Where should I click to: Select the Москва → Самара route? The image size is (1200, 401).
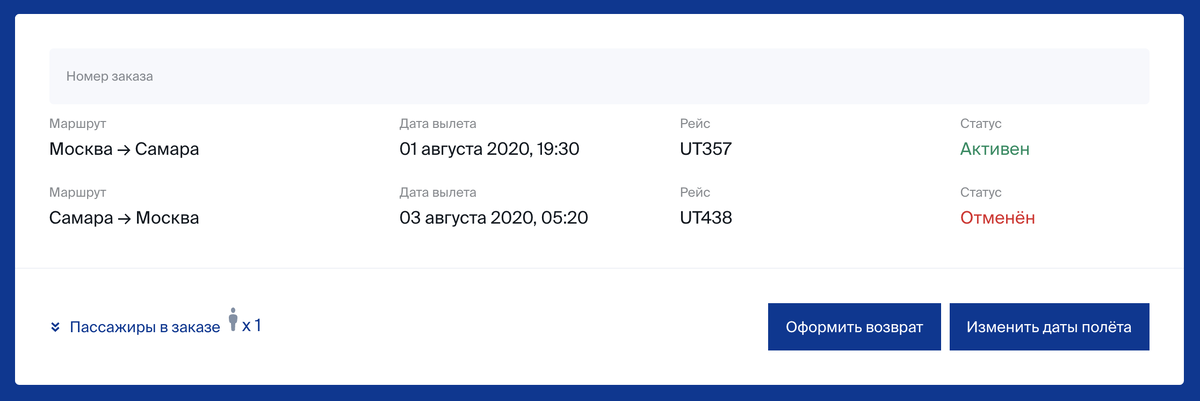(x=124, y=150)
